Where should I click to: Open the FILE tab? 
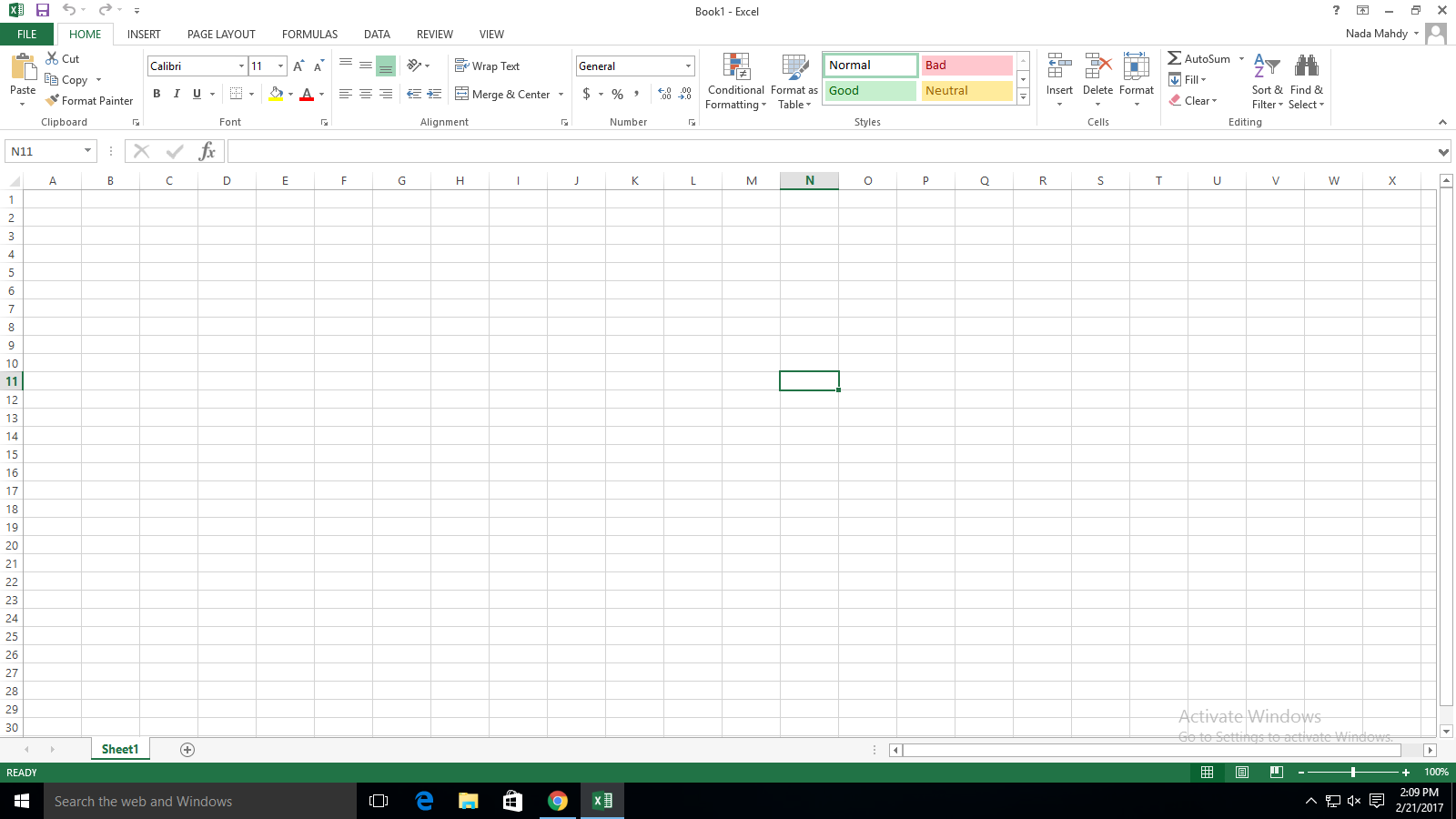(x=27, y=35)
